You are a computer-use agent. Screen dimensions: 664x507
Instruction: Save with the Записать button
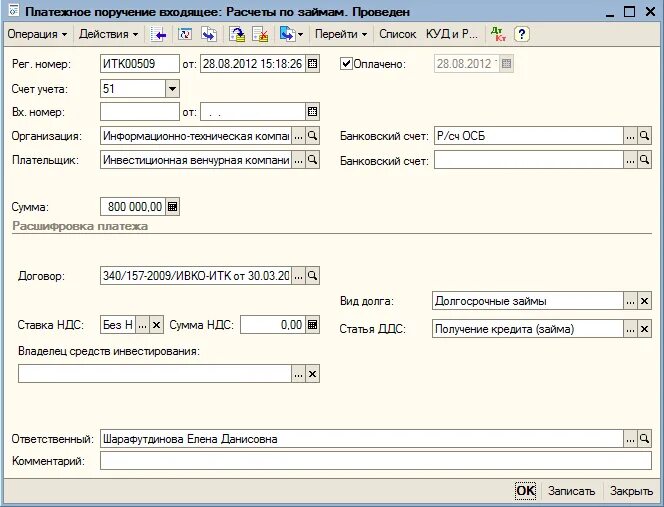pyautogui.click(x=571, y=491)
